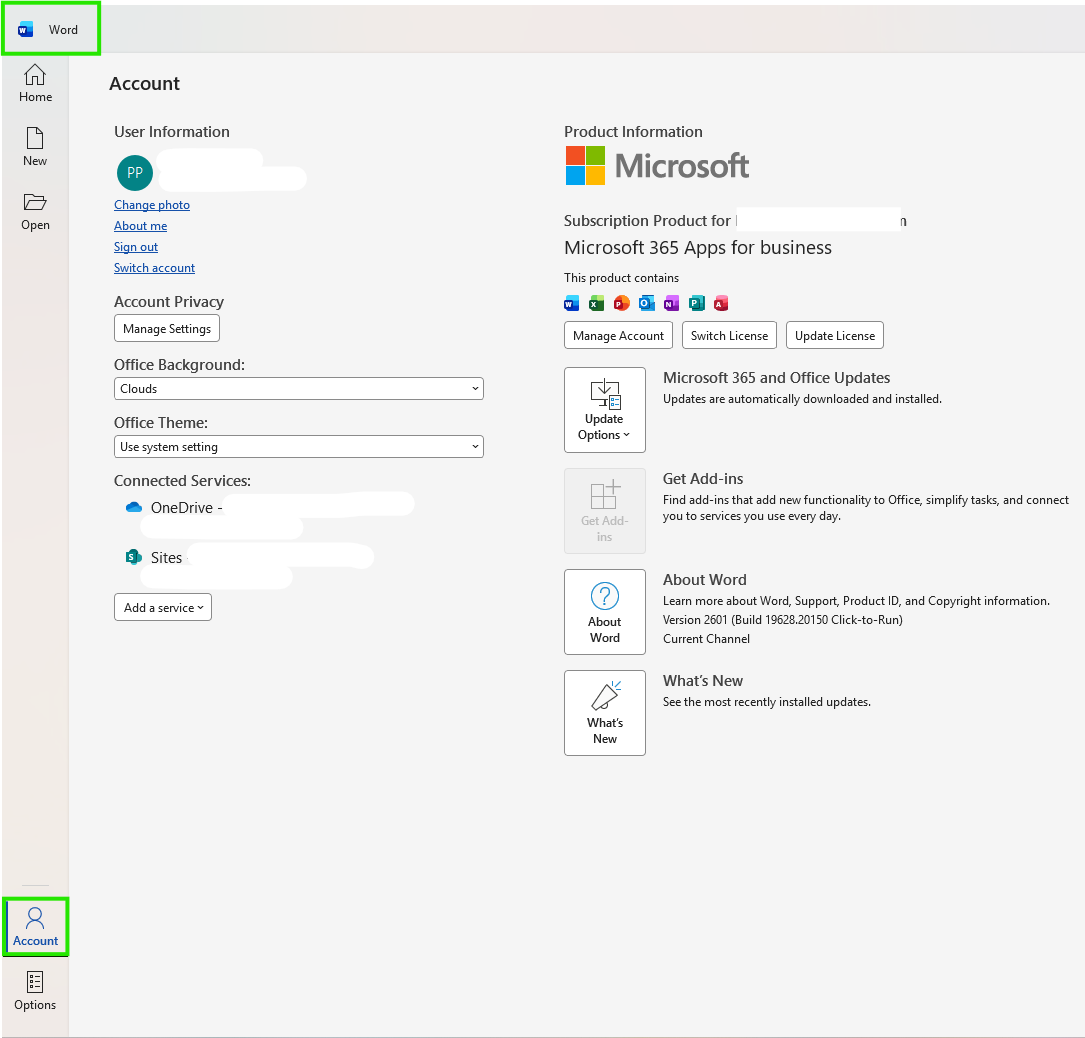Expand the Update Options menu
The image size is (1085, 1038).
click(605, 410)
